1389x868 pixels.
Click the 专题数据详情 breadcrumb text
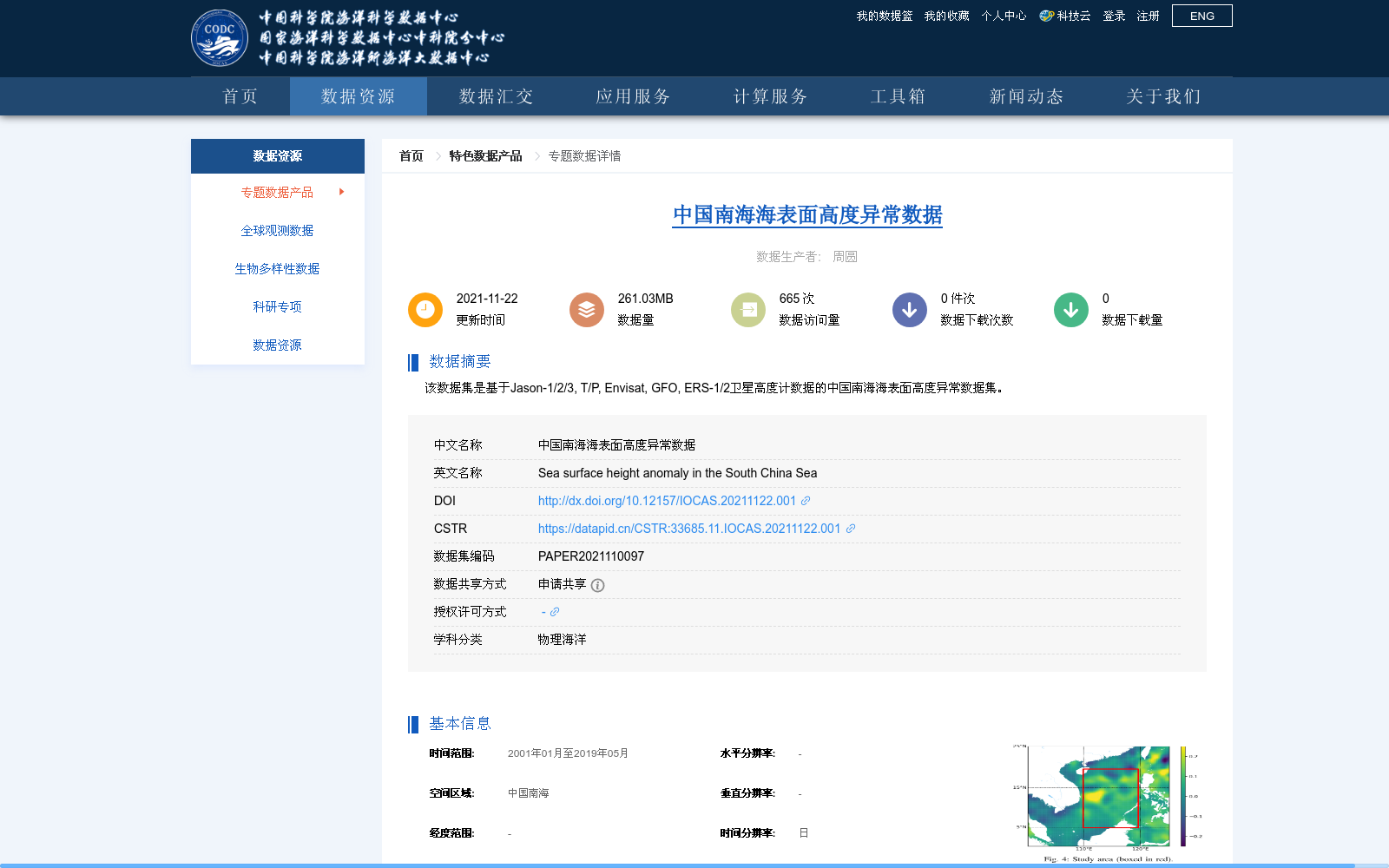pyautogui.click(x=584, y=156)
